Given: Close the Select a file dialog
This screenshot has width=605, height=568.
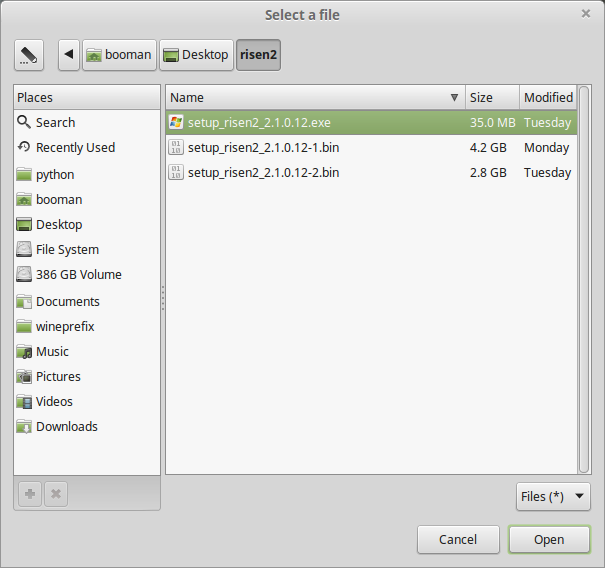Looking at the screenshot, I should pos(586,14).
